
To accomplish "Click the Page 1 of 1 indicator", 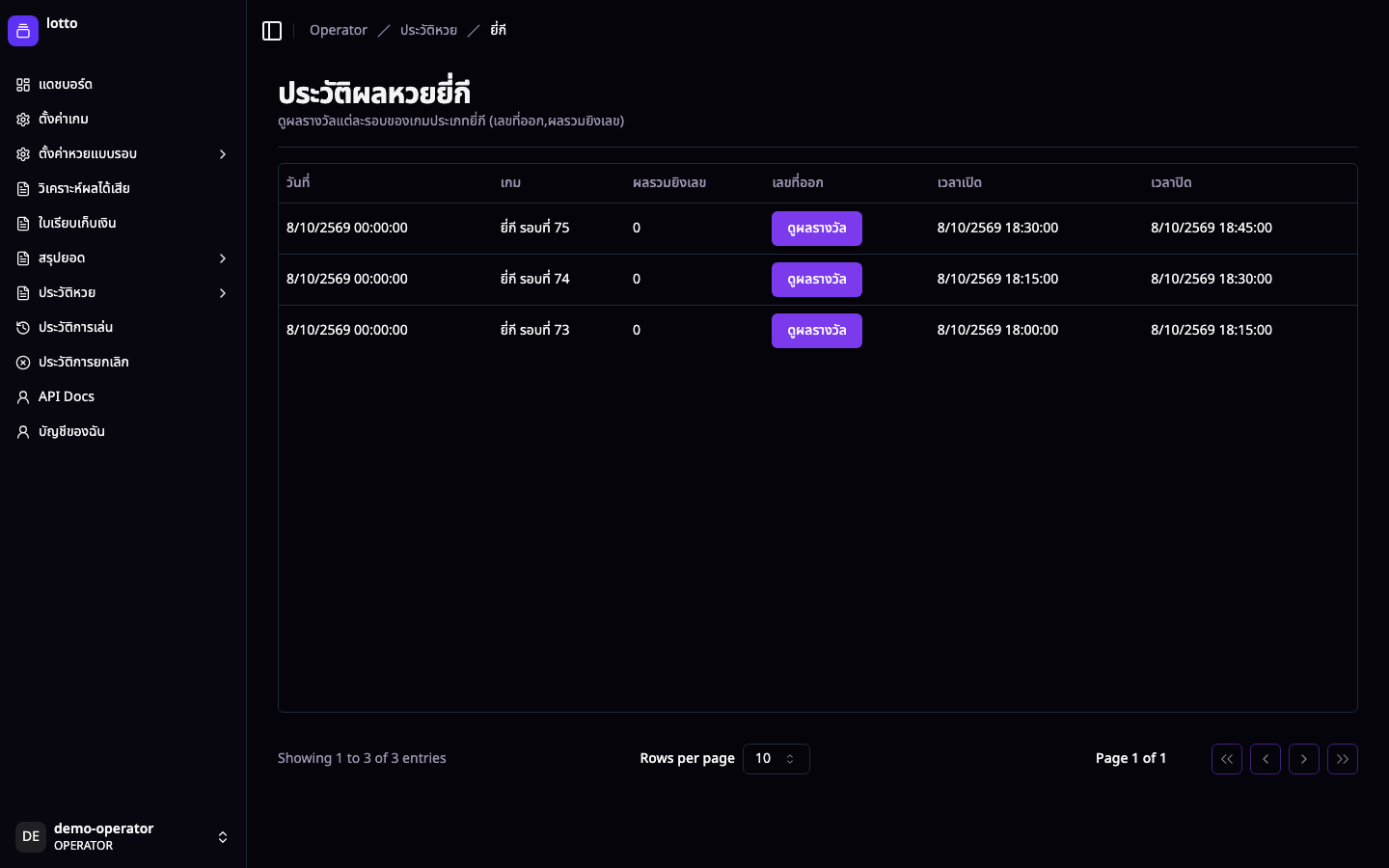I will (1130, 759).
